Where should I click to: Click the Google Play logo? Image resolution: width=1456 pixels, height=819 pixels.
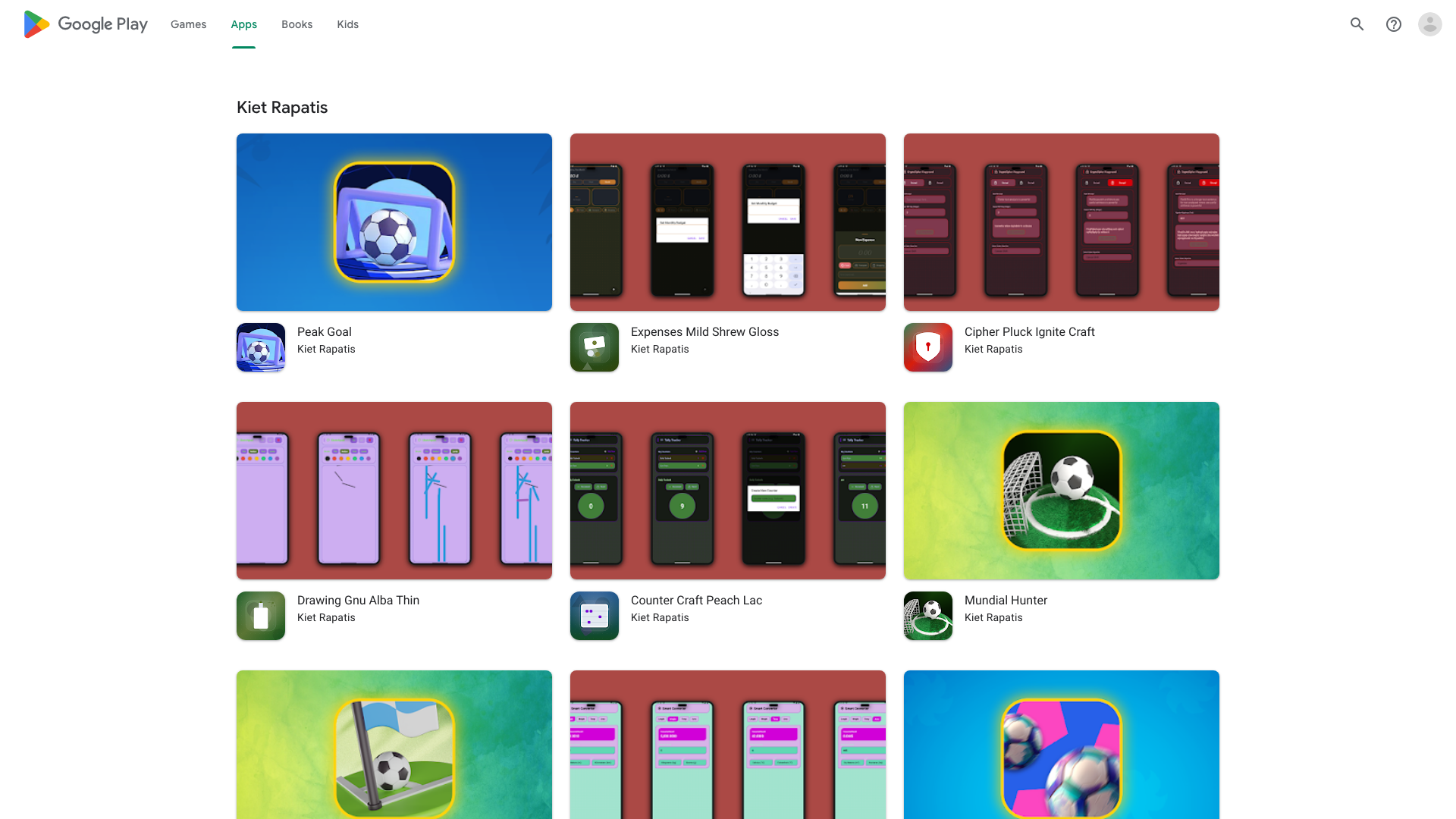point(86,24)
